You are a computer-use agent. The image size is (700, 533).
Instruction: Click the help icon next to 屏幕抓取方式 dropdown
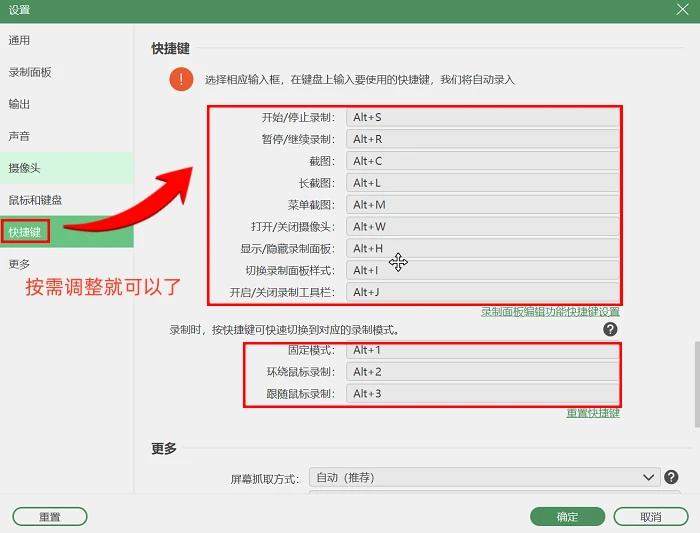[x=671, y=477]
